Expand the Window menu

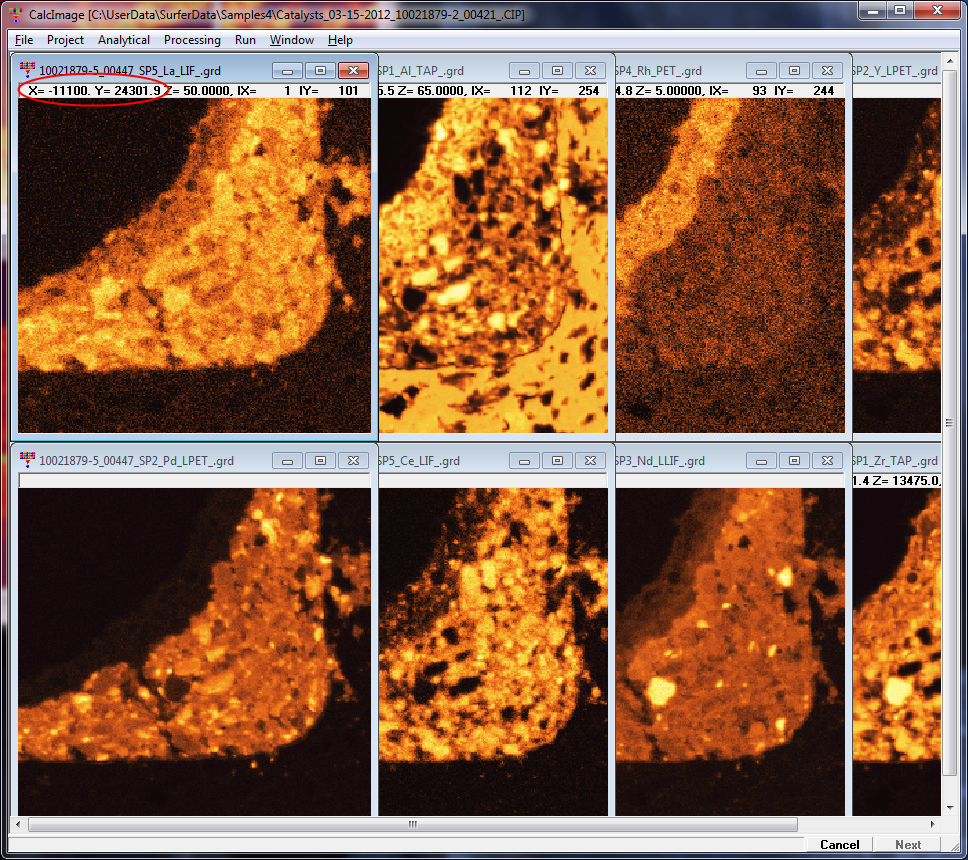pyautogui.click(x=291, y=40)
